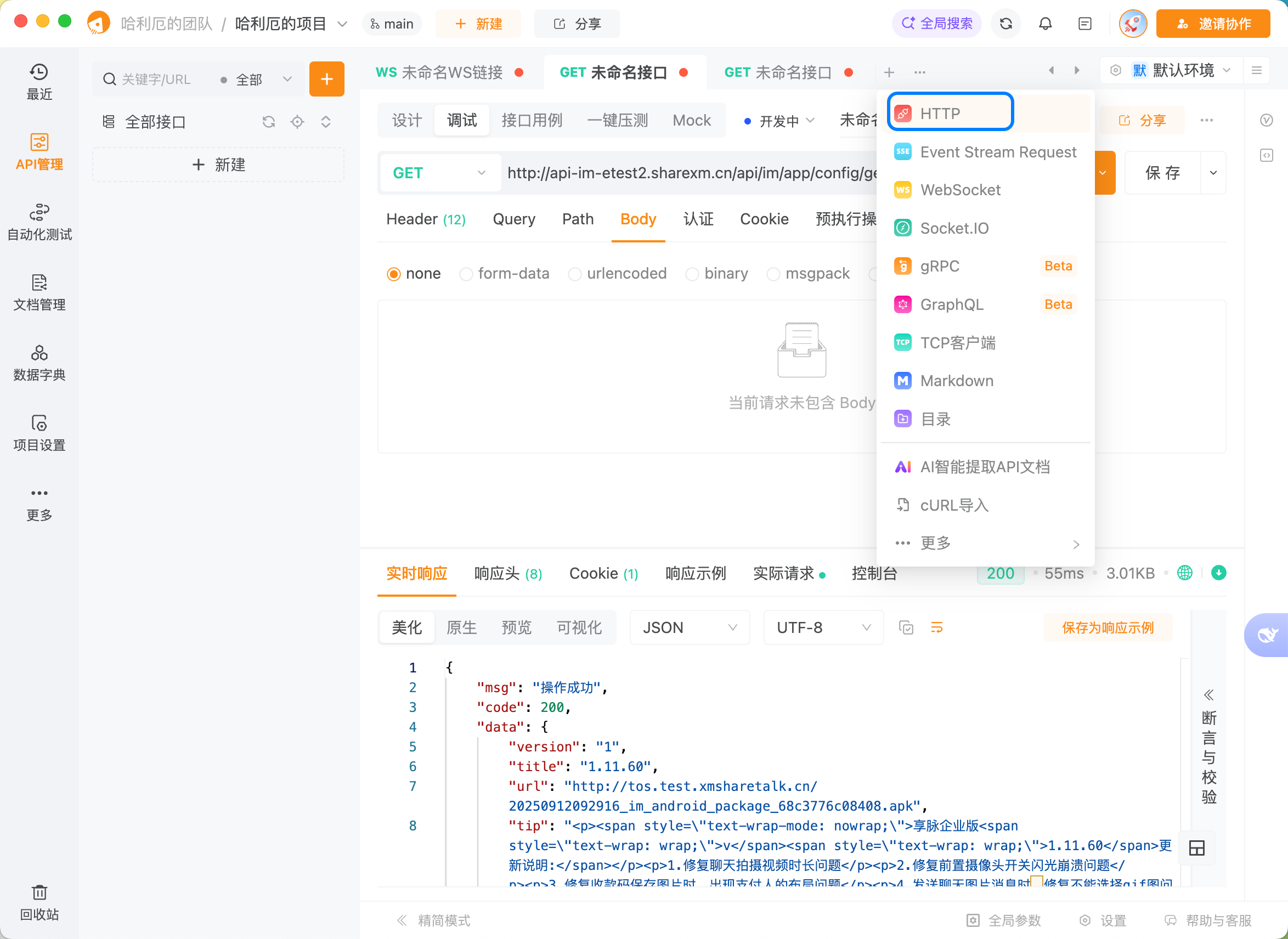Click the notification bell icon
1288x939 pixels.
1046,23
